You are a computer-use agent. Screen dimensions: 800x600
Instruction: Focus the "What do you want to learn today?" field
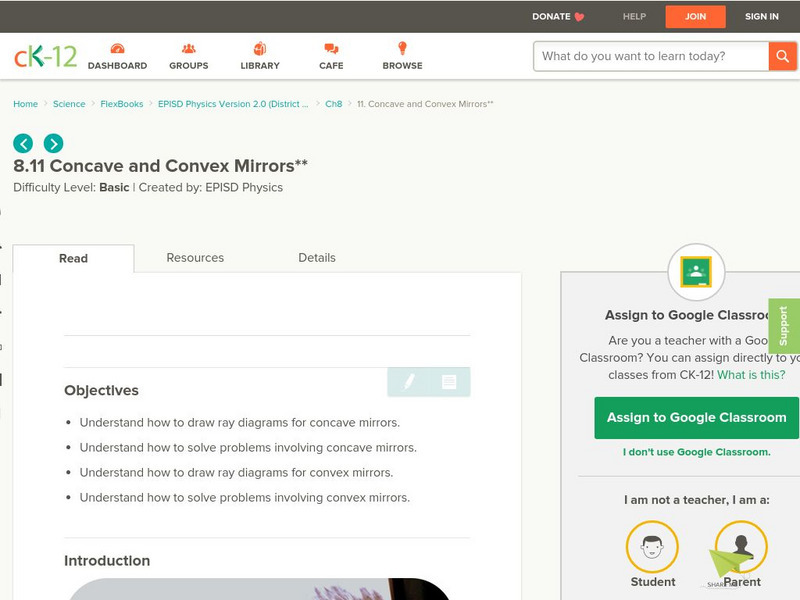point(650,56)
